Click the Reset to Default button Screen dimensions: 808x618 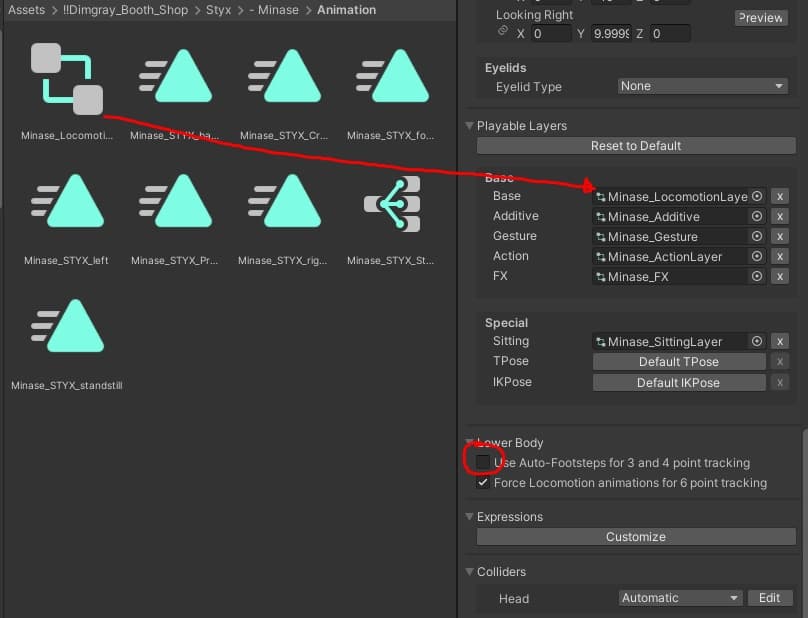(636, 146)
